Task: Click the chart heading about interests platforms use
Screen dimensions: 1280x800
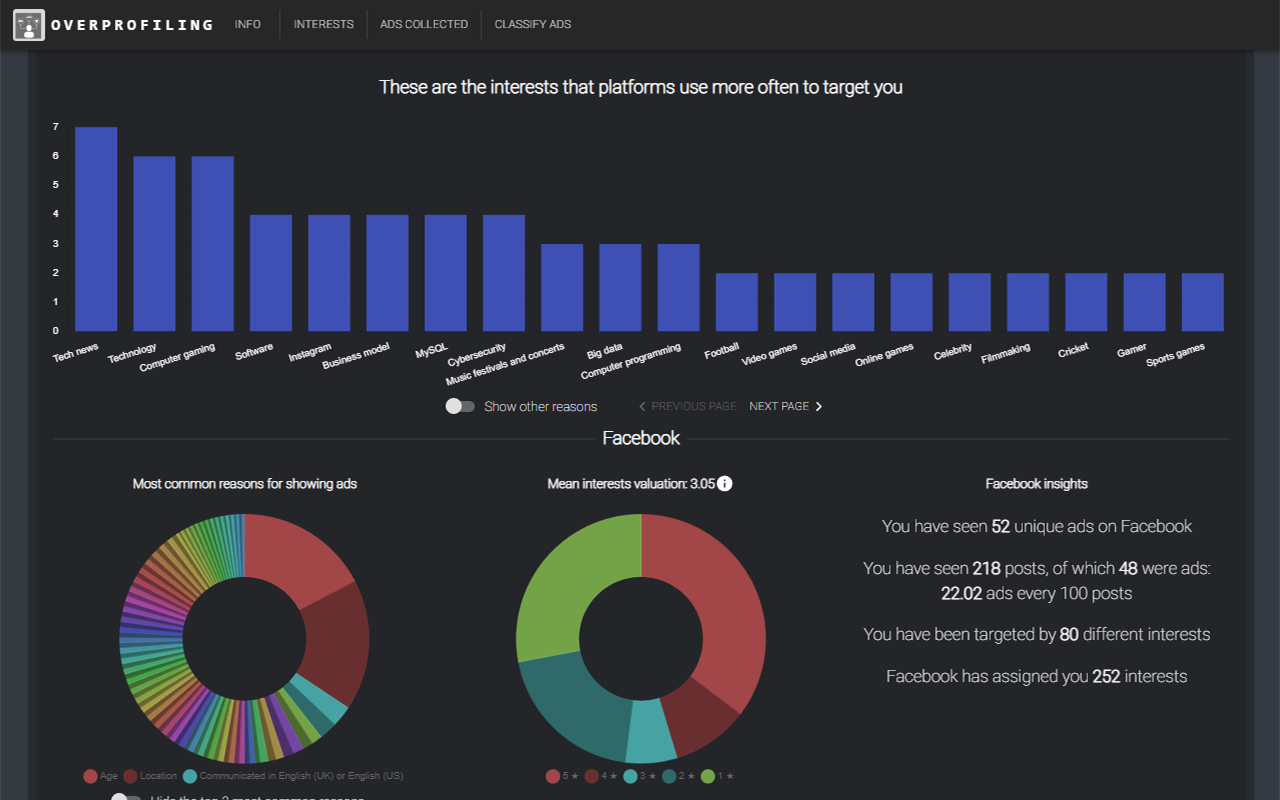Action: click(641, 87)
